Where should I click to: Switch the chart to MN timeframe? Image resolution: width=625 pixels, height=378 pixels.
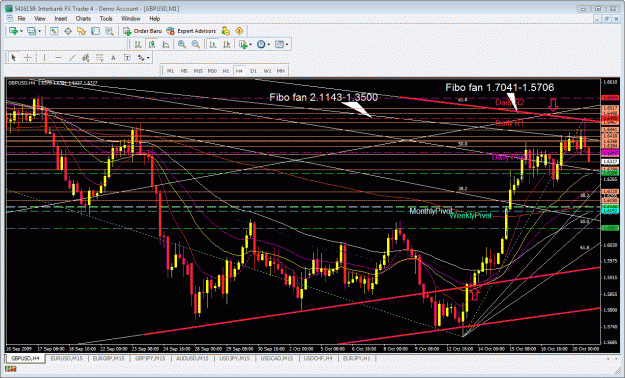tap(281, 71)
